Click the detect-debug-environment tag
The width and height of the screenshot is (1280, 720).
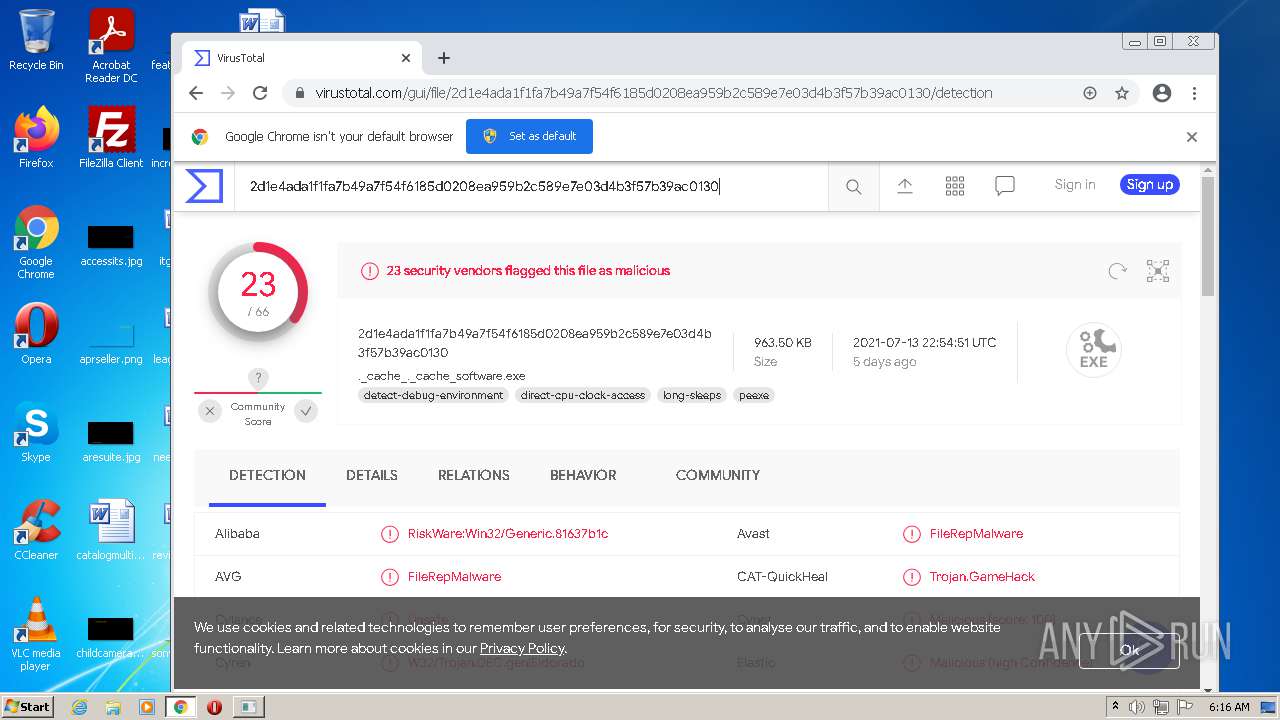pyautogui.click(x=433, y=395)
